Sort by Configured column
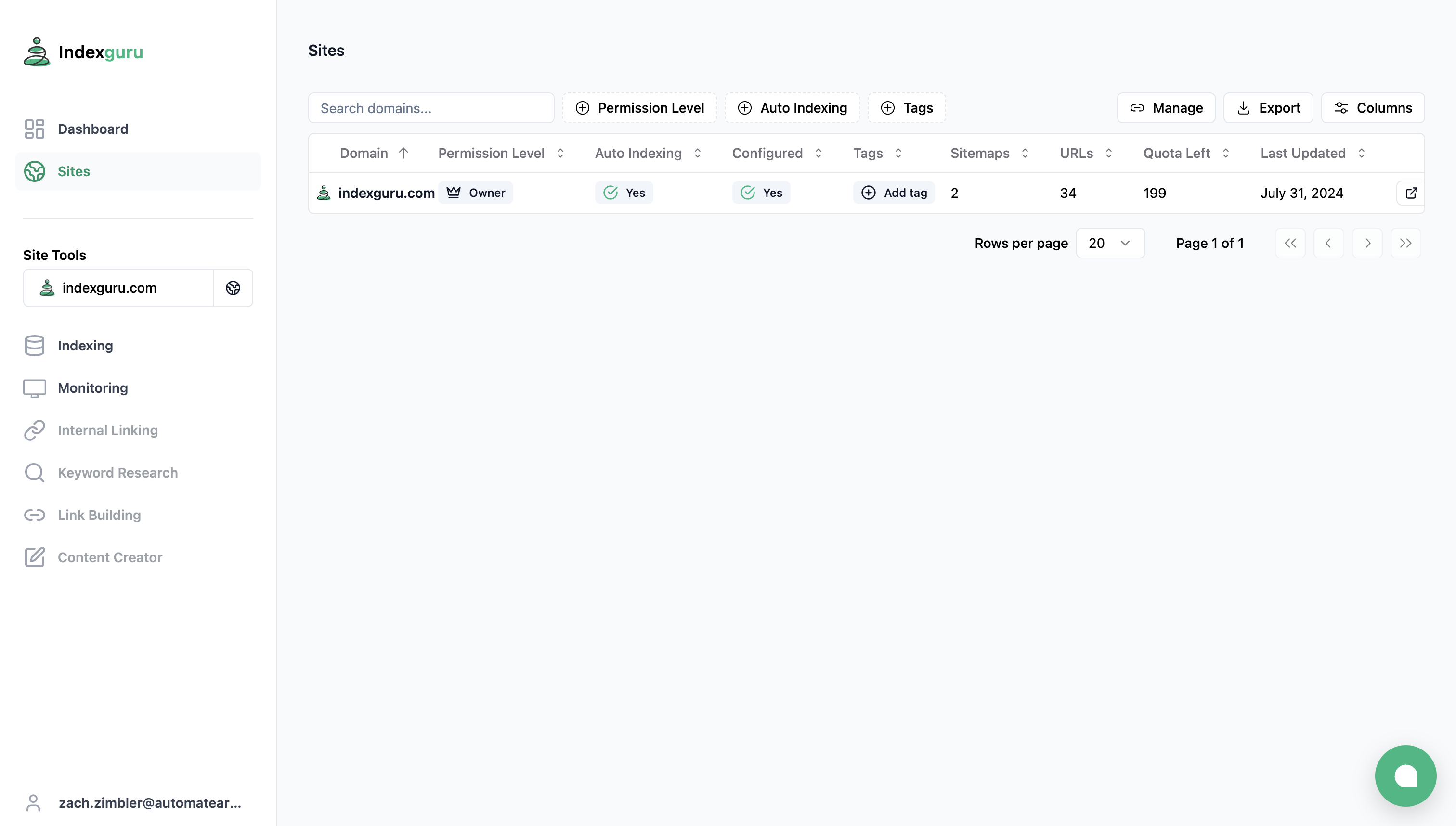The image size is (1456, 826). [x=778, y=153]
